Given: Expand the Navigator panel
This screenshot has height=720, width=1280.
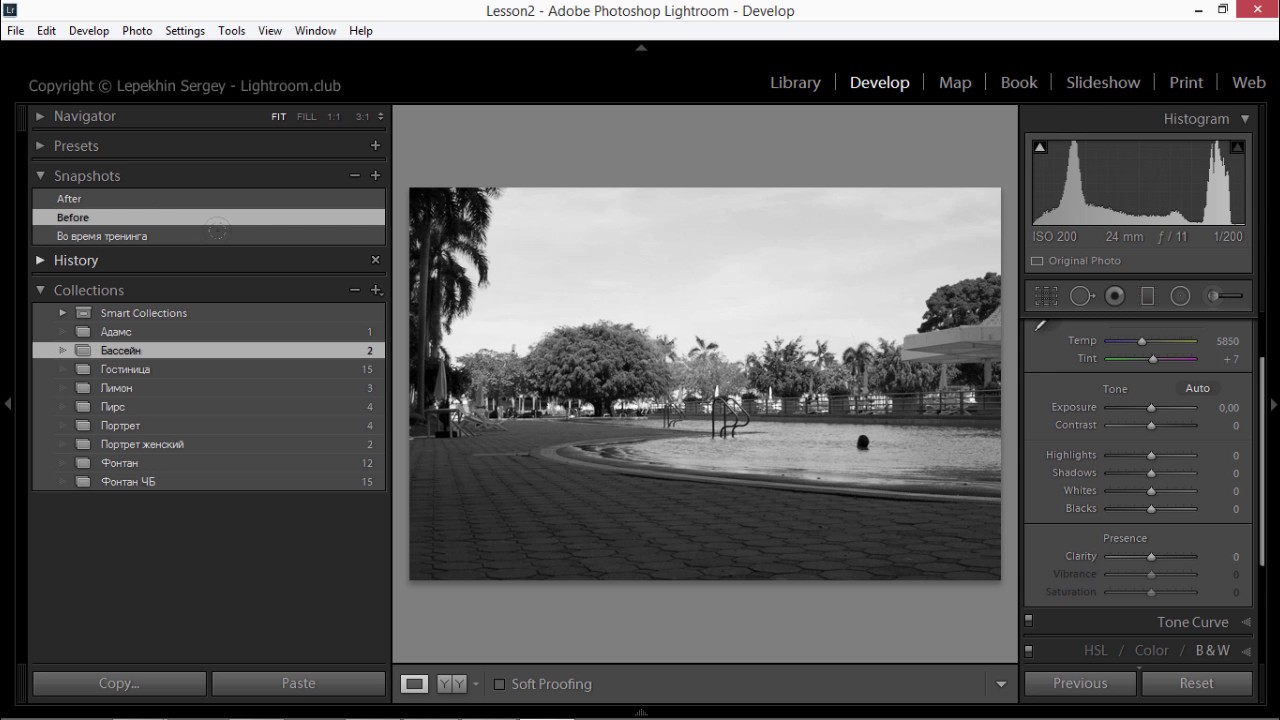Looking at the screenshot, I should point(40,117).
